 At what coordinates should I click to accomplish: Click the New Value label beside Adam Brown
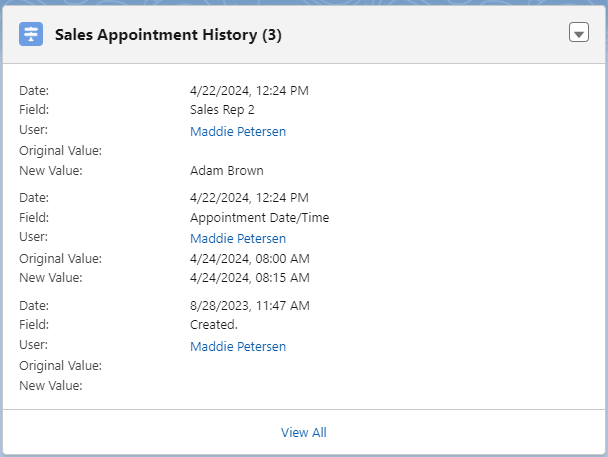(x=51, y=171)
